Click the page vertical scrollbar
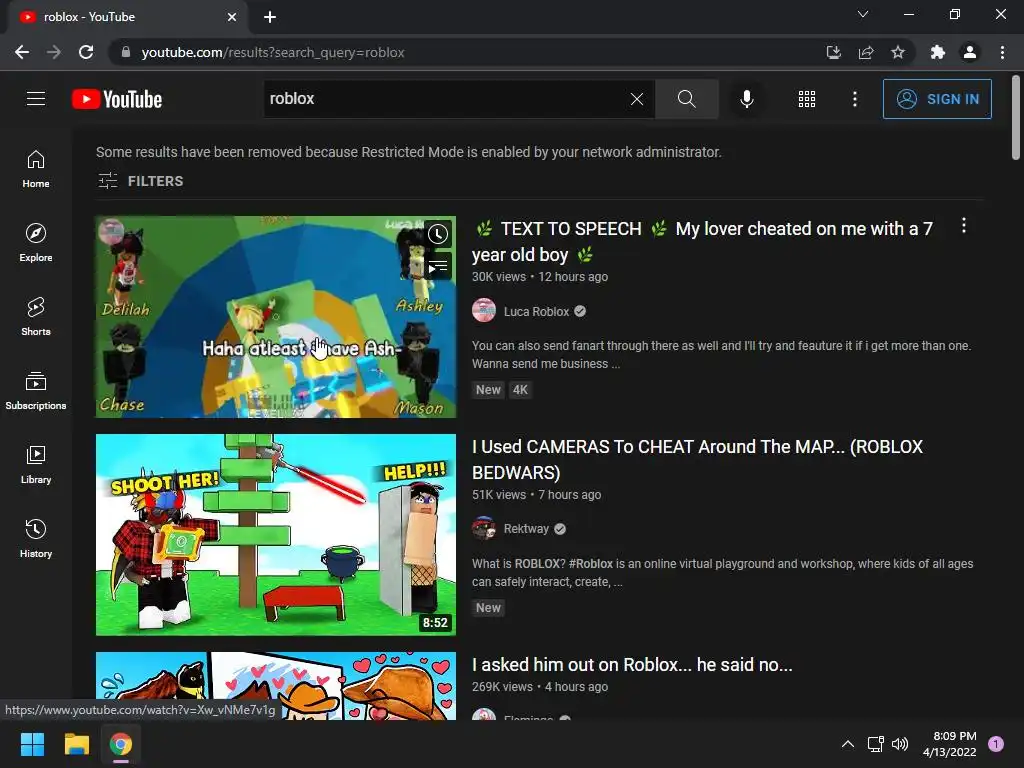This screenshot has width=1024, height=768. click(x=1016, y=118)
